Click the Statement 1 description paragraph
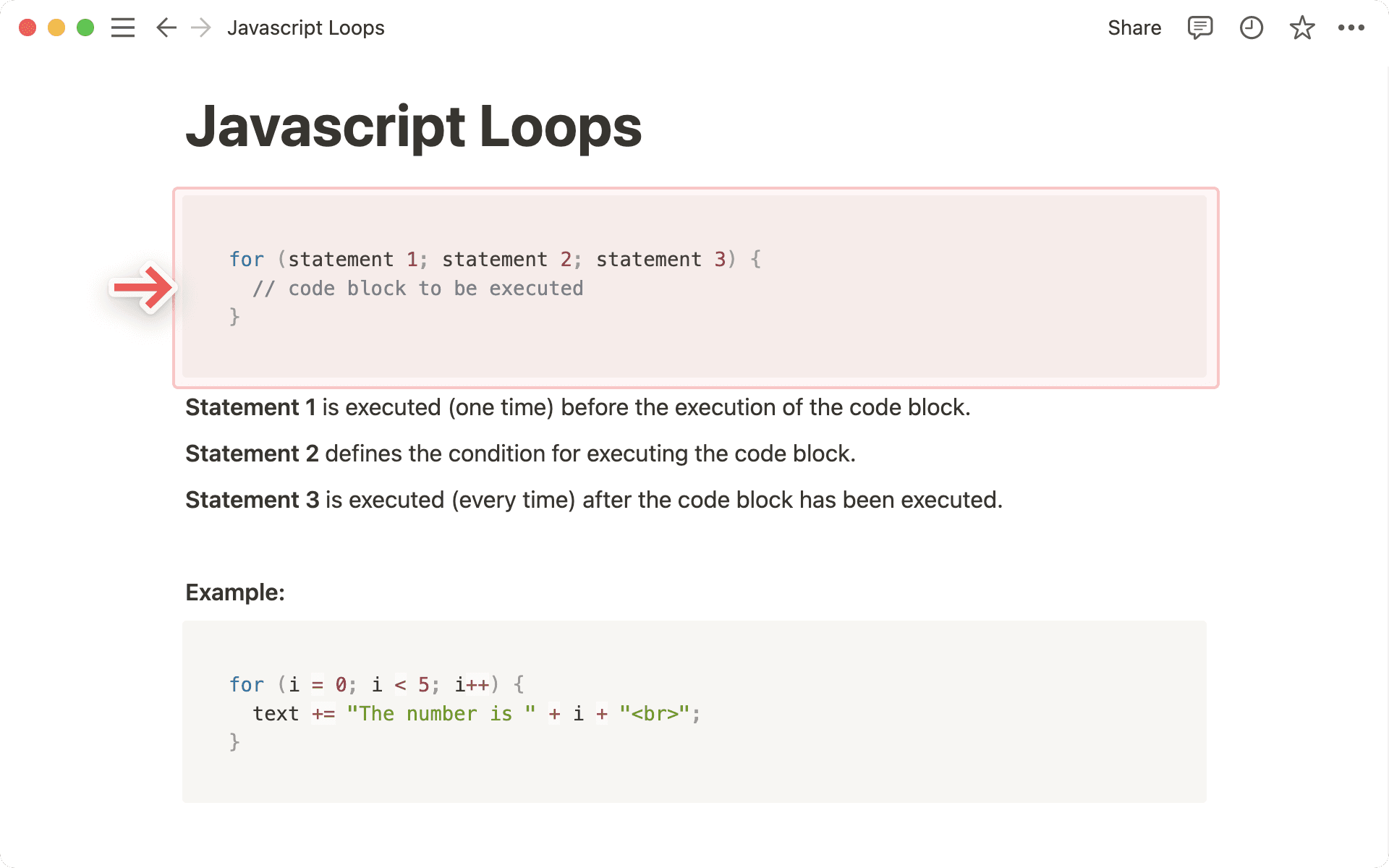Viewport: 1389px width, 868px height. tap(577, 407)
